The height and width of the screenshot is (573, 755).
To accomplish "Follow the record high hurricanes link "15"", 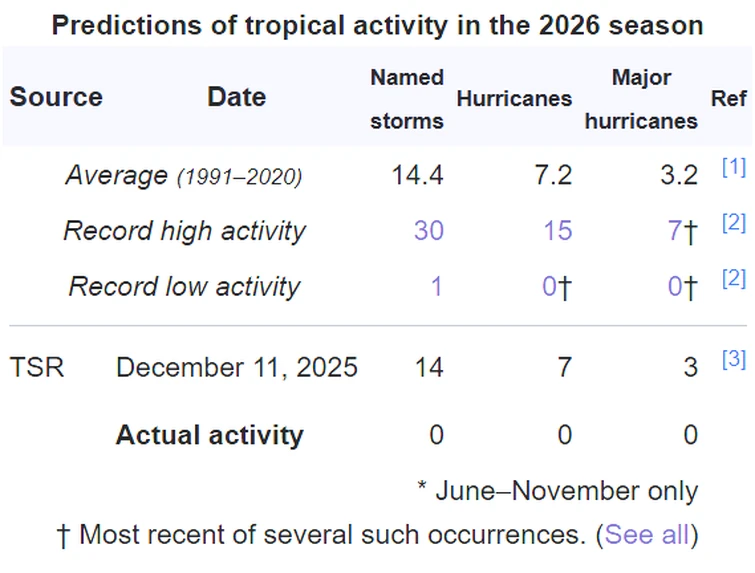I will coord(557,231).
